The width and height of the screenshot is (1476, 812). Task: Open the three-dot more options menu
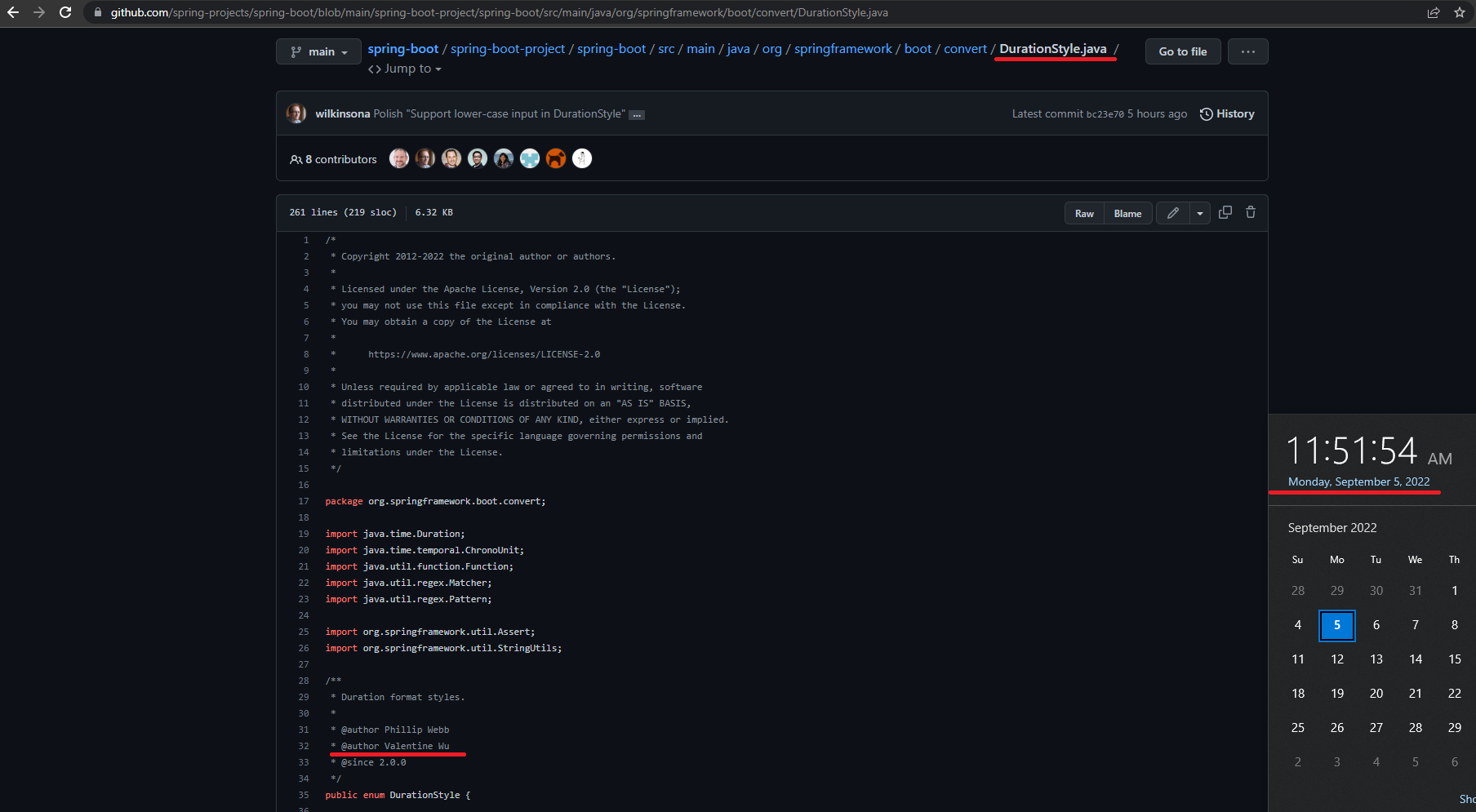(1248, 51)
